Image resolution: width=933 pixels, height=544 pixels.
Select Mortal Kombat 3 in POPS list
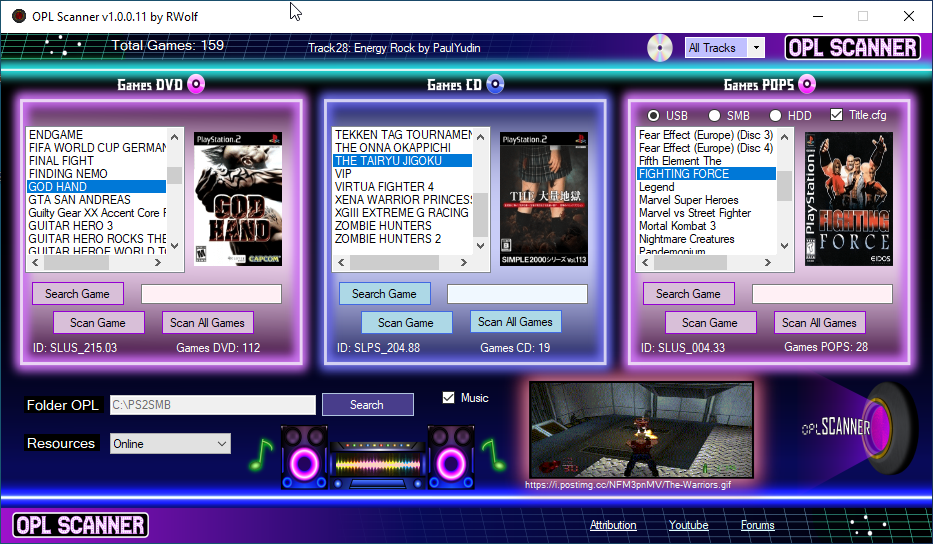click(677, 226)
